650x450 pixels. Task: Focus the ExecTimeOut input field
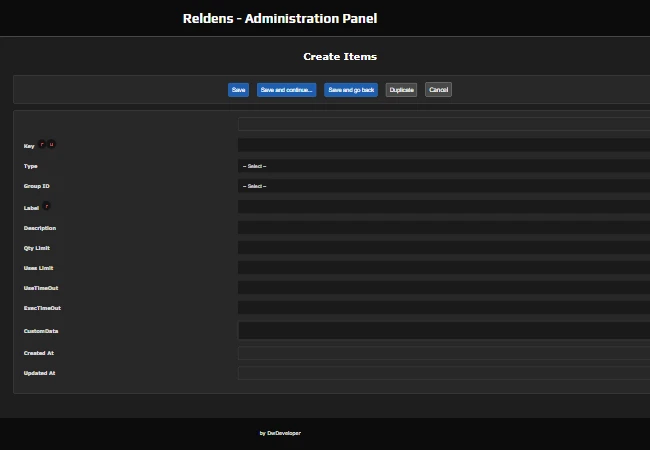[444, 307]
